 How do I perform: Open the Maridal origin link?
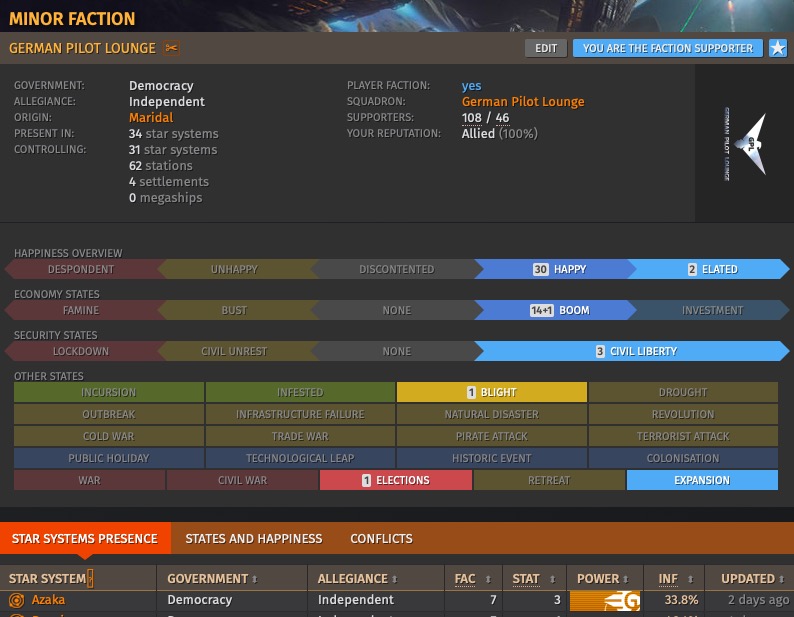point(151,118)
